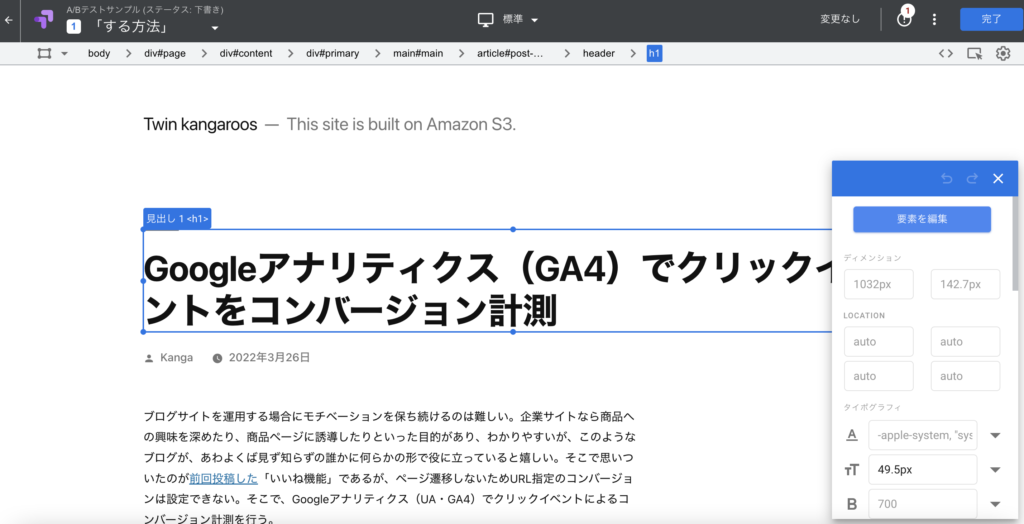Open the code editor brackets icon
1024x524 pixels.
point(946,54)
